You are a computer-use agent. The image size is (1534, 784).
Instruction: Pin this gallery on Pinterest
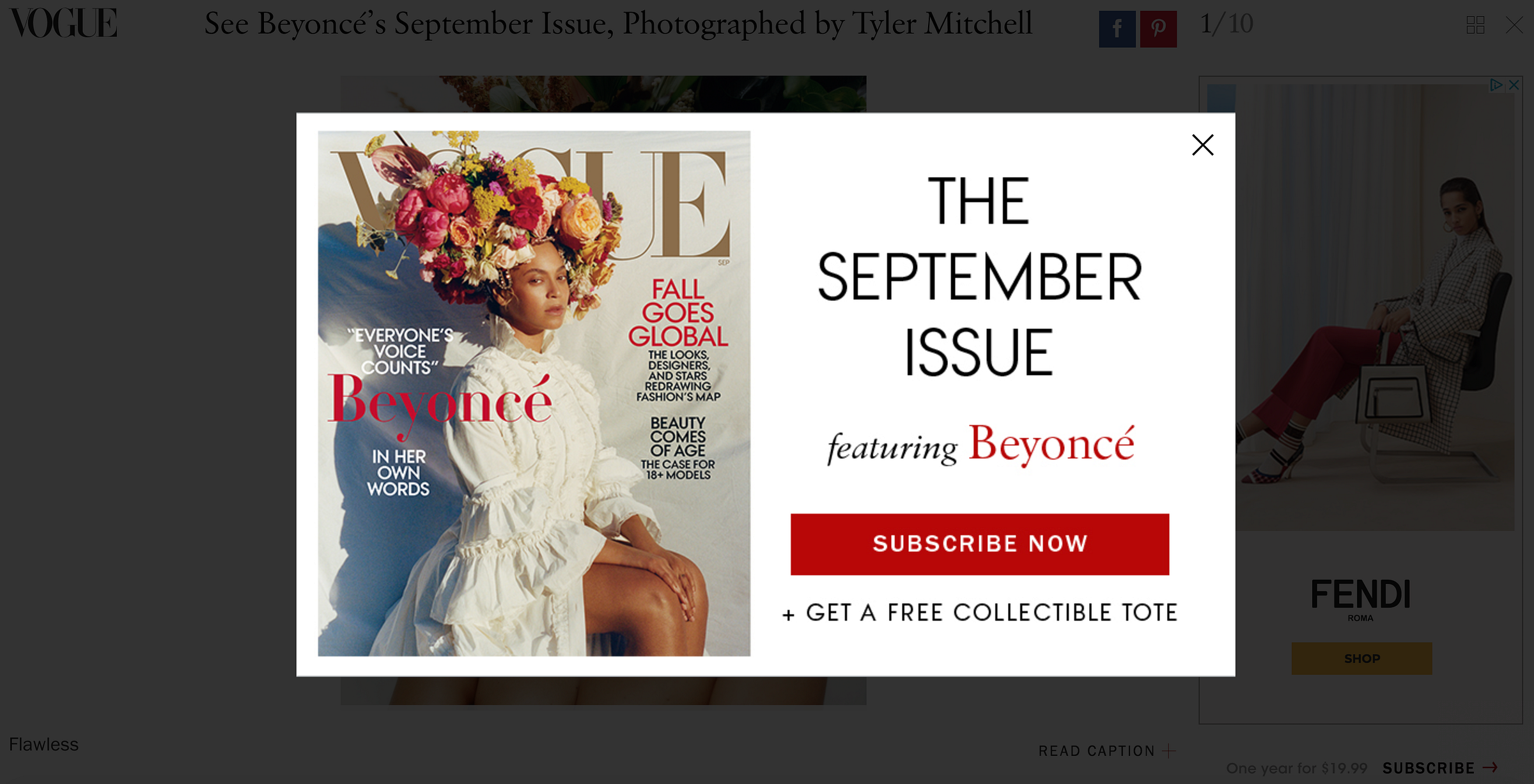click(1158, 29)
